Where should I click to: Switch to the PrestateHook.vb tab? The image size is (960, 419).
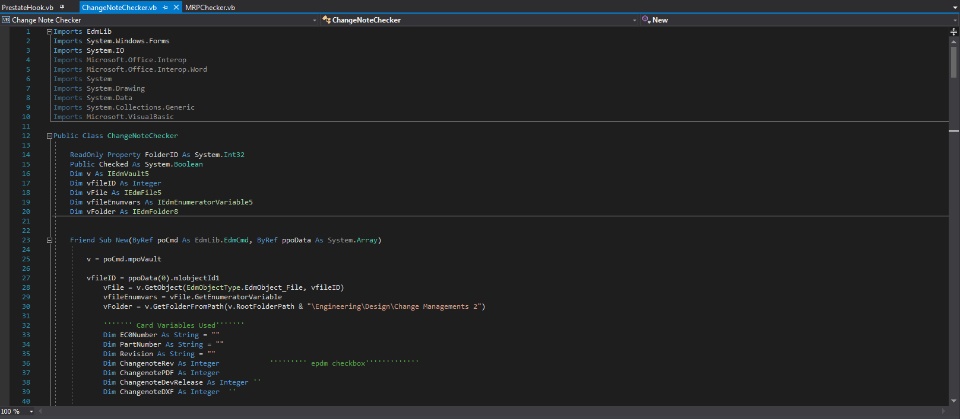click(x=27, y=7)
